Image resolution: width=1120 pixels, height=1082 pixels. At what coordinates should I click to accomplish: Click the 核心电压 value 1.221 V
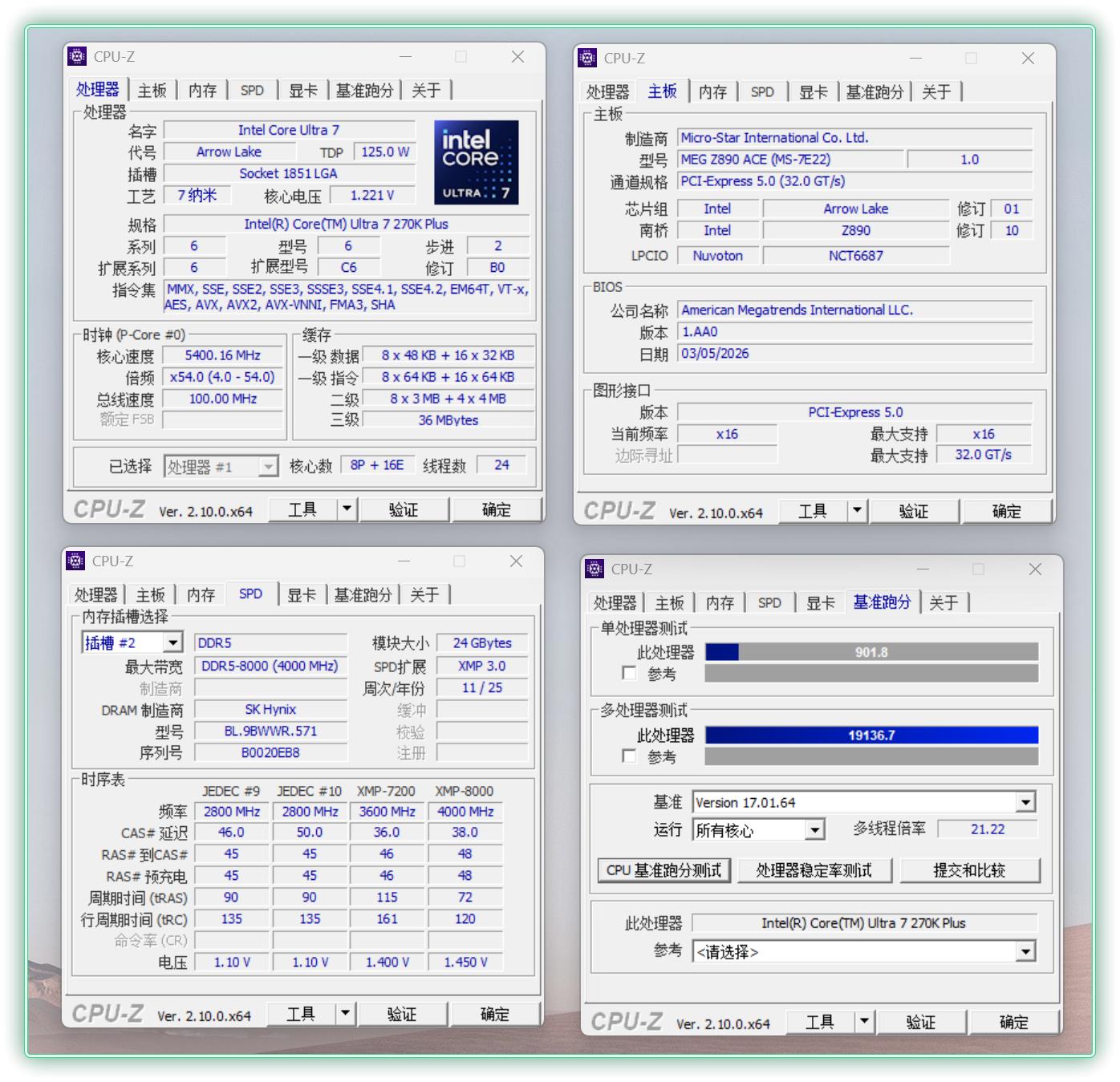pyautogui.click(x=371, y=195)
